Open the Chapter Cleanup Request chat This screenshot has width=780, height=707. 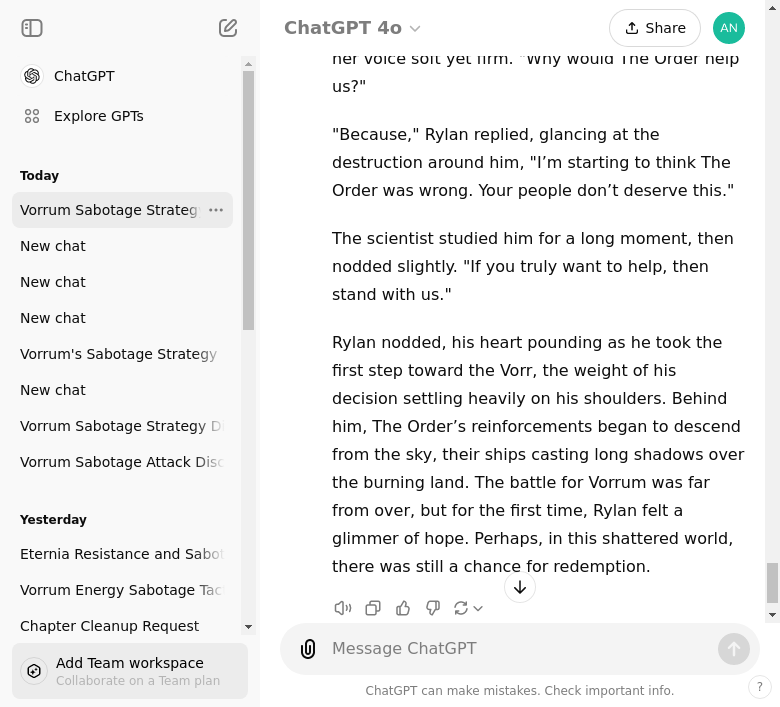pos(109,626)
